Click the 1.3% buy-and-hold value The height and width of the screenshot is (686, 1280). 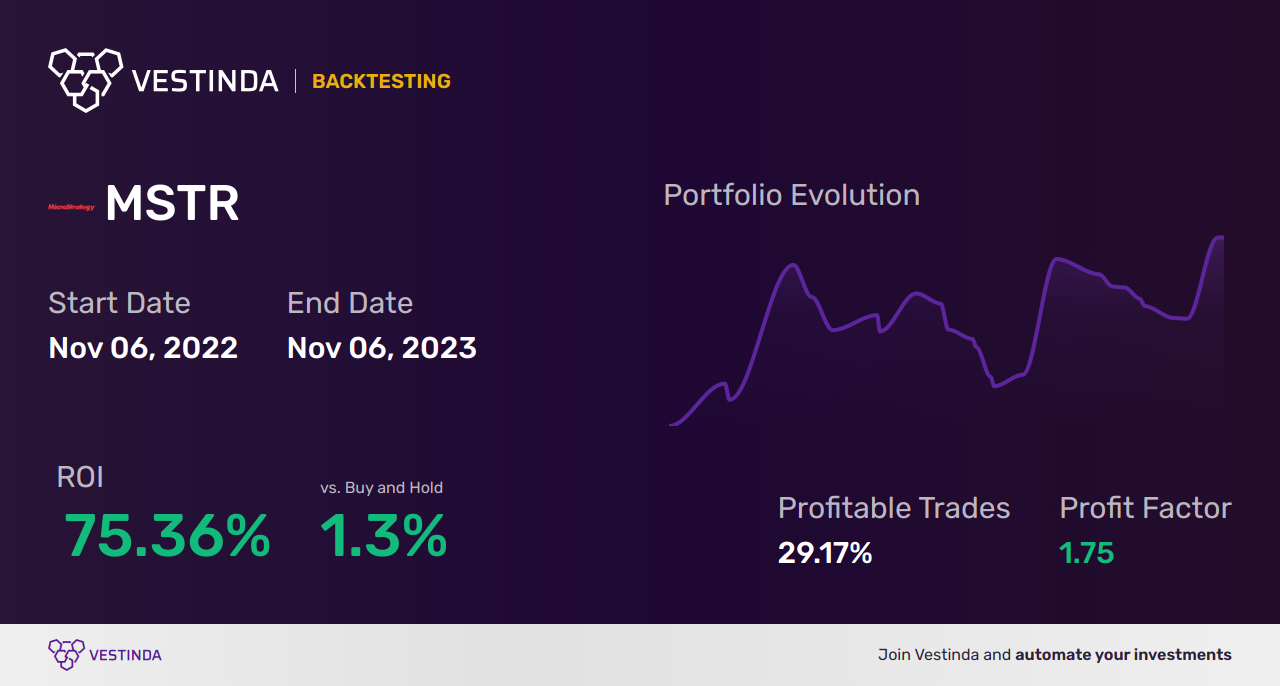[x=383, y=537]
